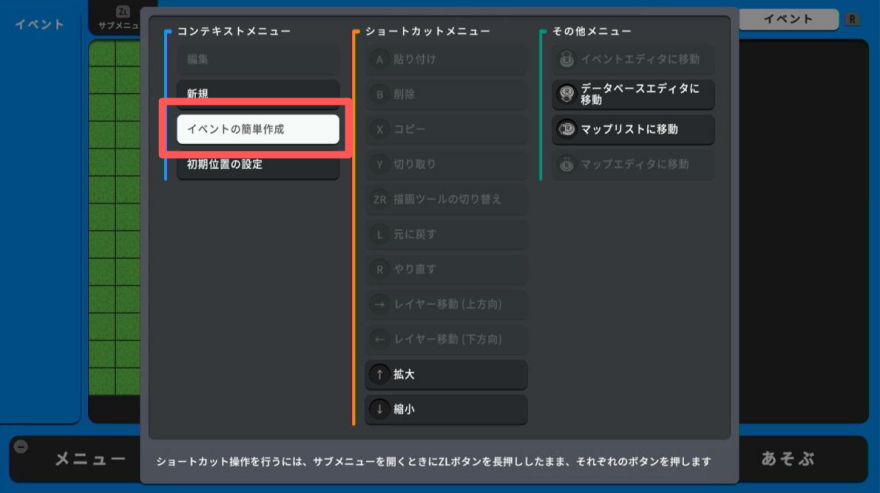The height and width of the screenshot is (493, 880).
Task: Click the その他メニュー heading
Action: [592, 31]
